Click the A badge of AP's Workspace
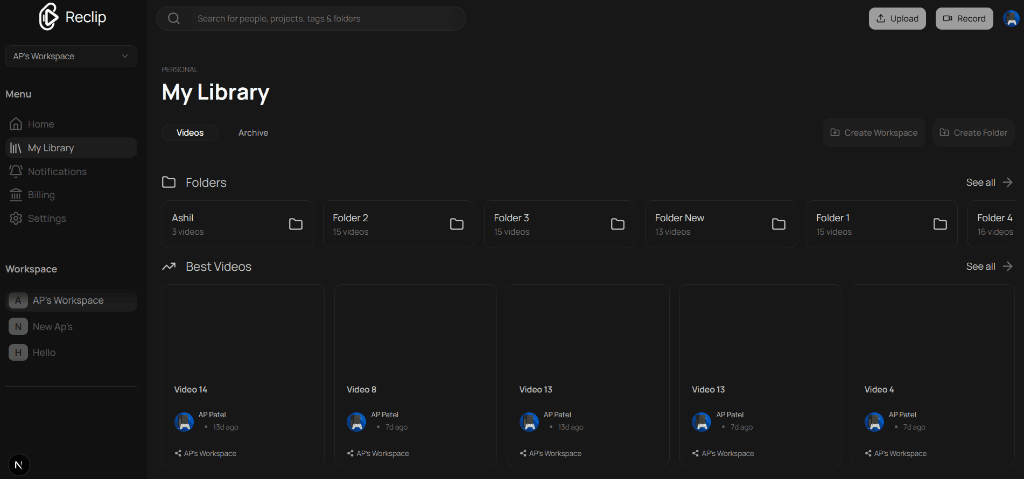 click(18, 301)
